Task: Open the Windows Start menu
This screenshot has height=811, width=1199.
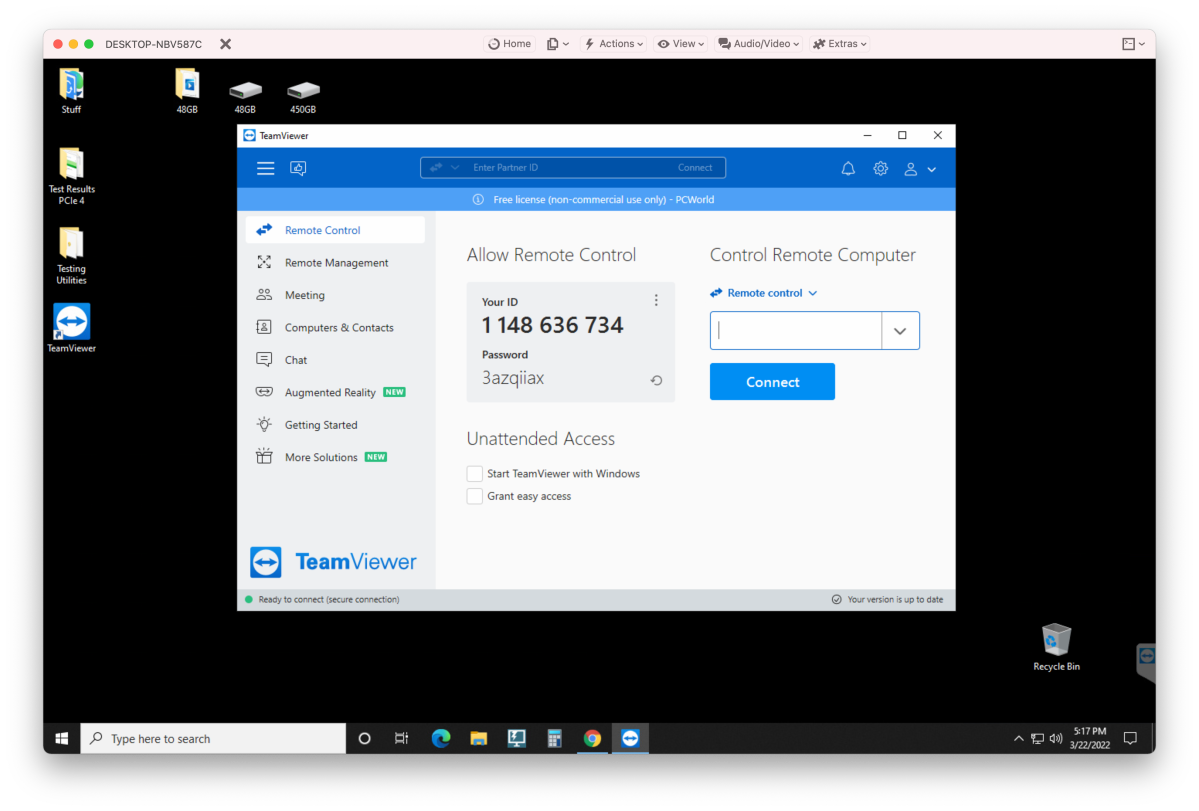Action: click(x=62, y=738)
